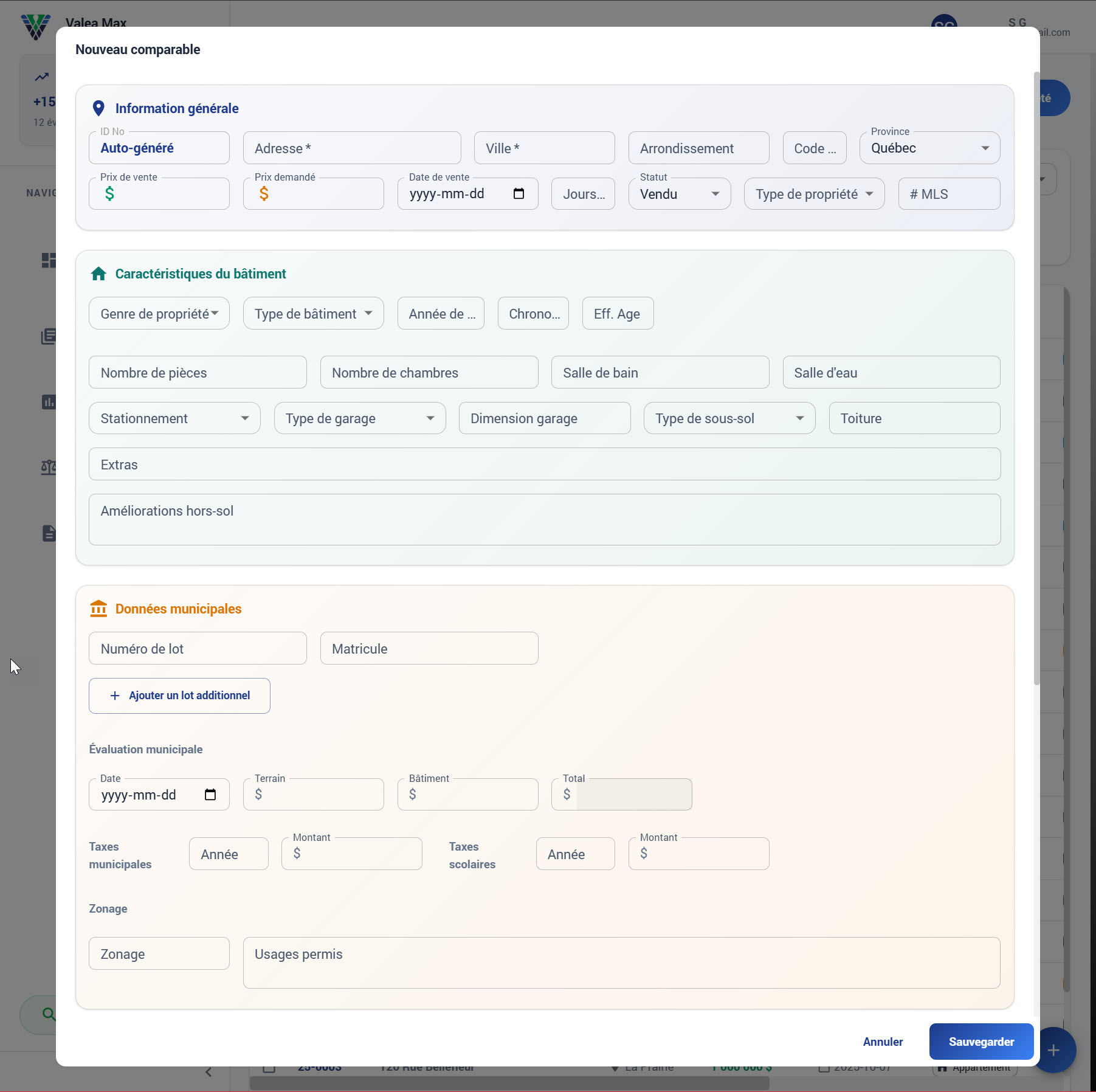Click Annuler to cancel the form
The height and width of the screenshot is (1092, 1096).
click(883, 1042)
